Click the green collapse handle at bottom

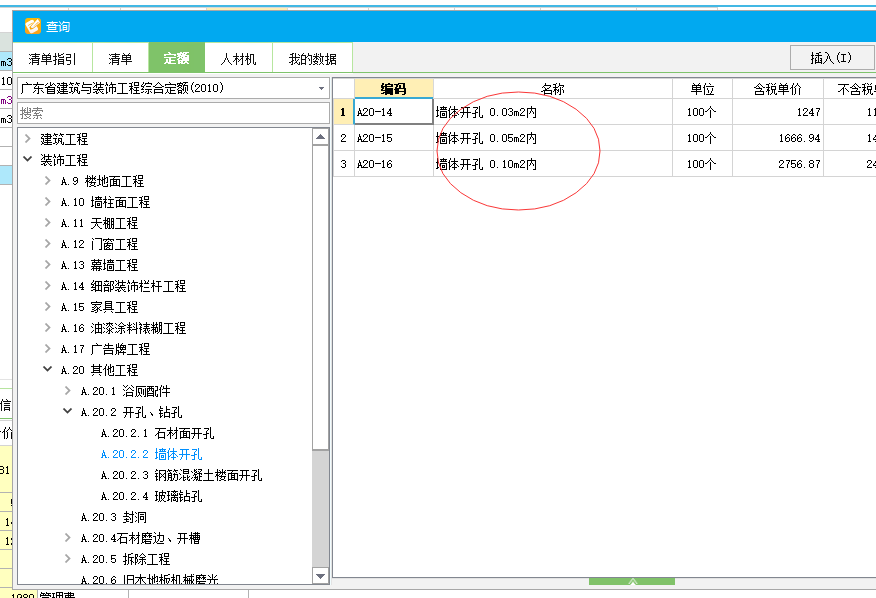[x=631, y=581]
